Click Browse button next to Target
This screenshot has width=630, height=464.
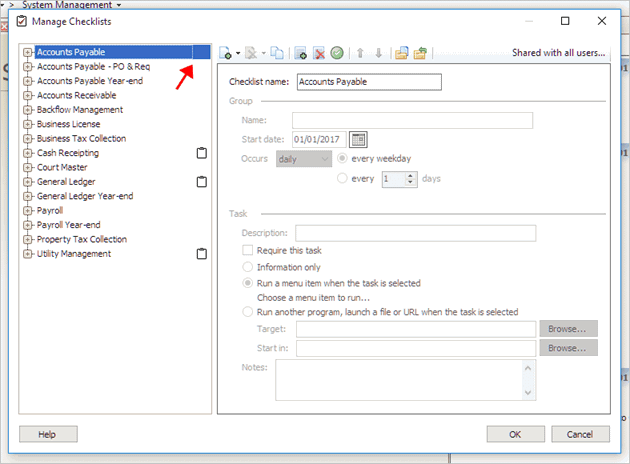coord(569,329)
